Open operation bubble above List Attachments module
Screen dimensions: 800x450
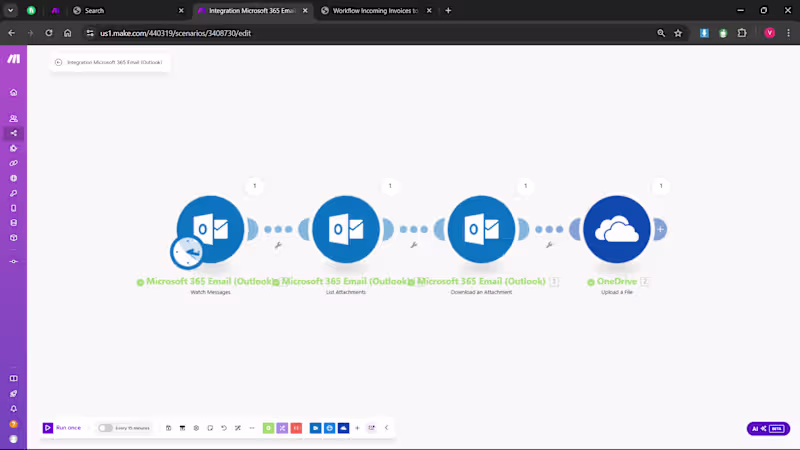390,186
